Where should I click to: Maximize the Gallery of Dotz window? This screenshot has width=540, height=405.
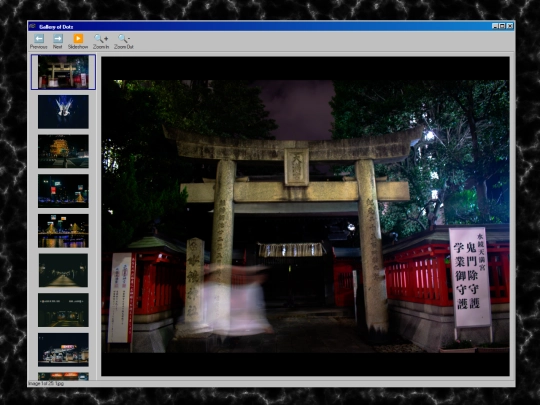(502, 26)
